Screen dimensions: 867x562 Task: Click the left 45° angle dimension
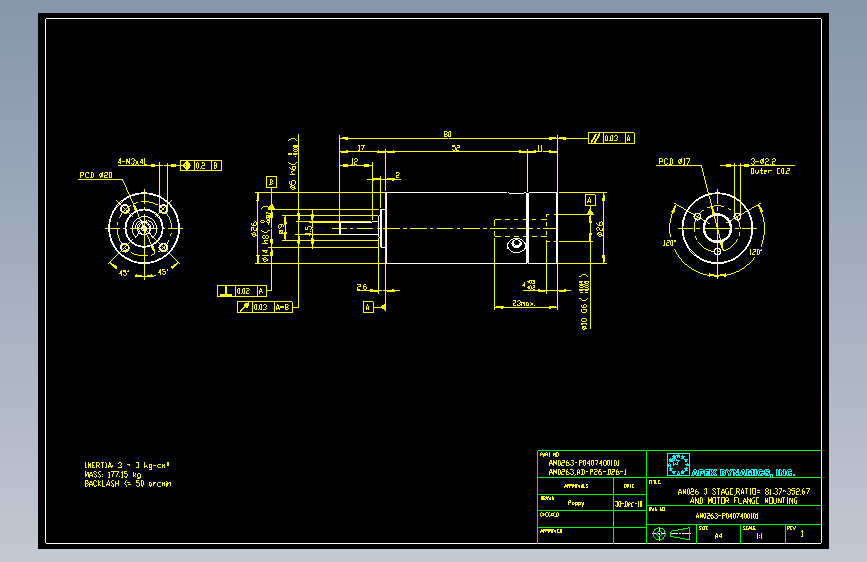(124, 273)
